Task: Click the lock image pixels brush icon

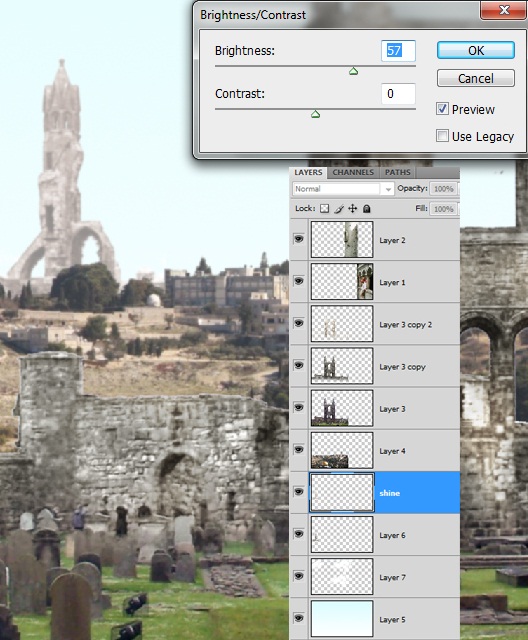Action: (x=339, y=209)
